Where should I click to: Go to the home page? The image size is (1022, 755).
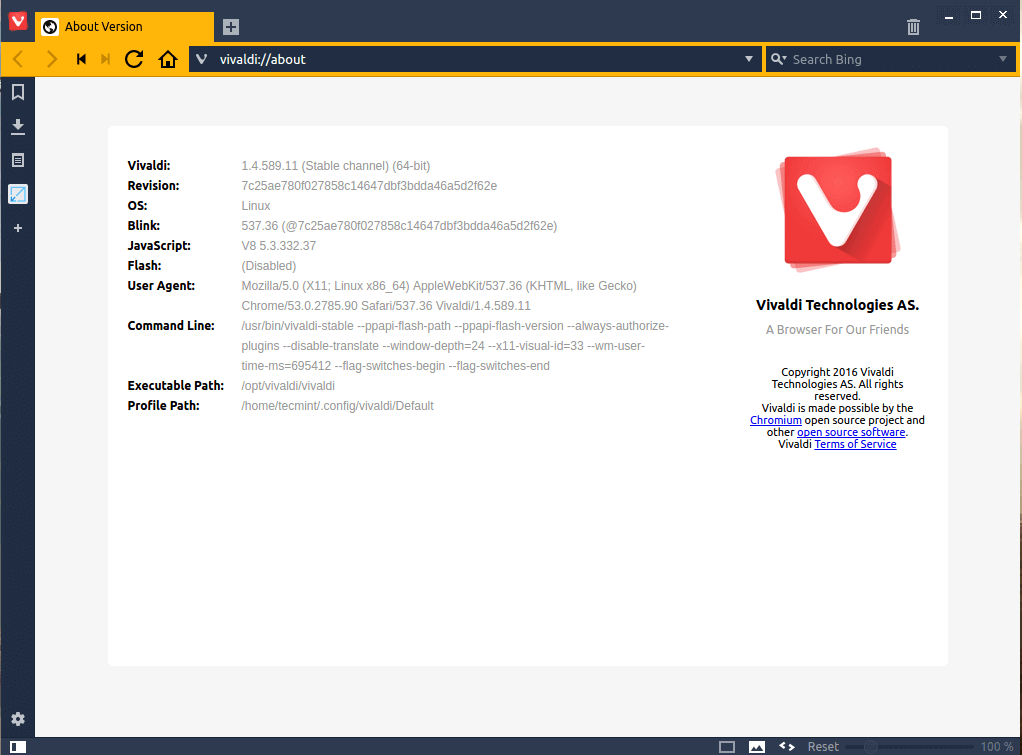[168, 59]
